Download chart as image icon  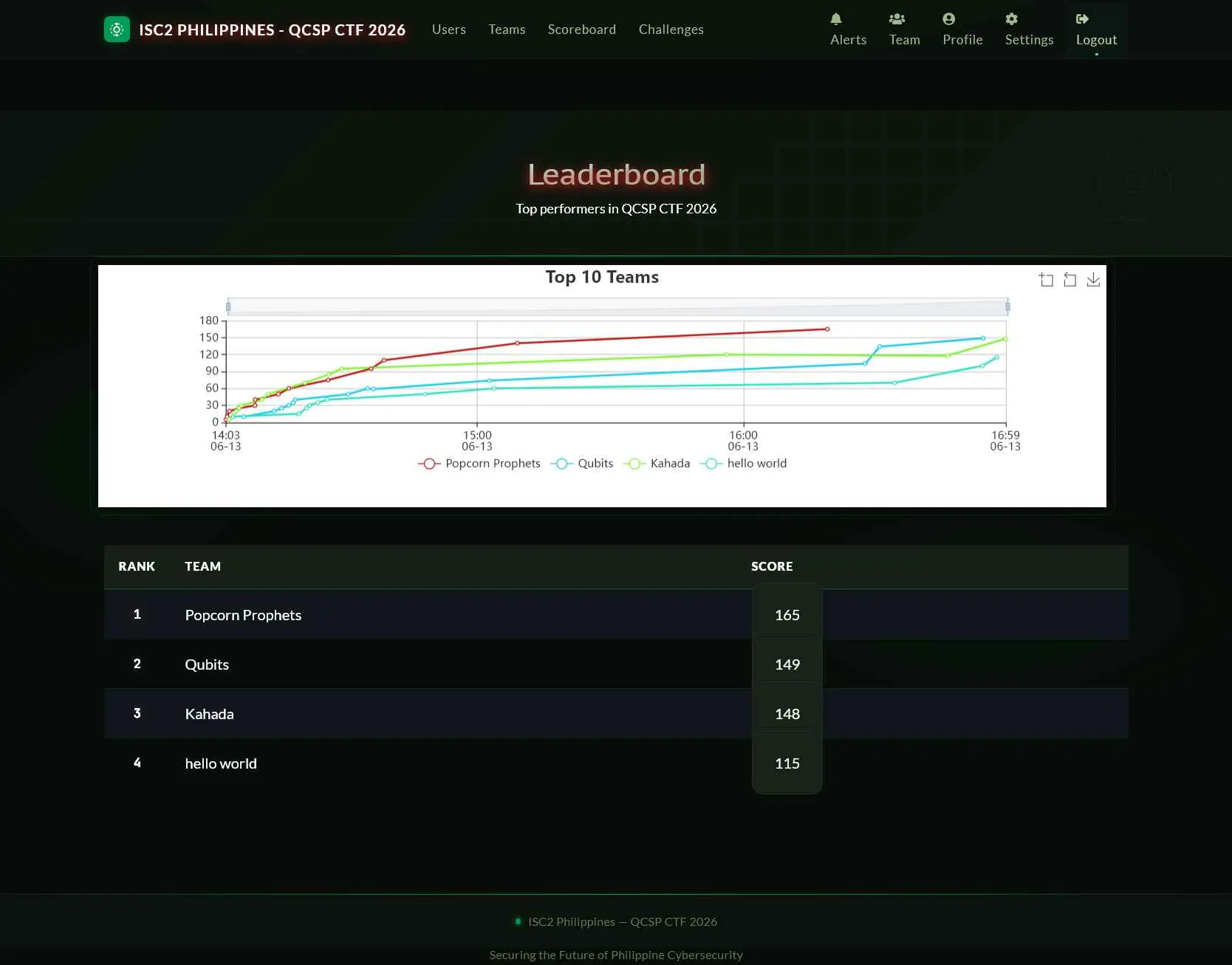pos(1093,280)
